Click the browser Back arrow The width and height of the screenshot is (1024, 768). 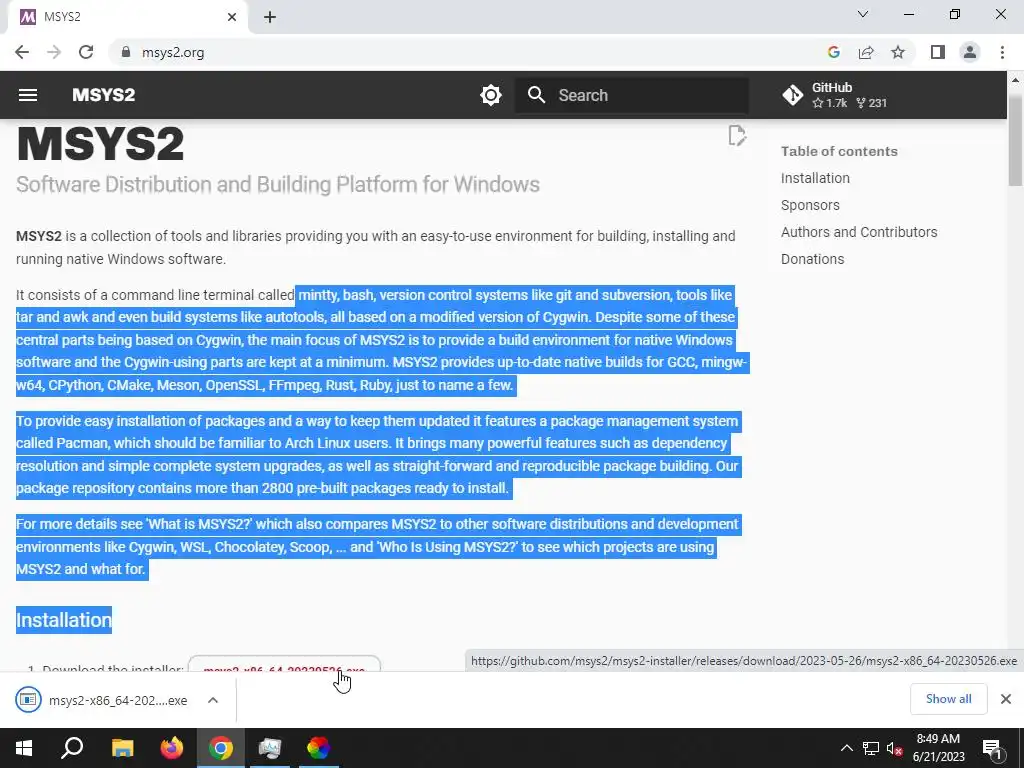click(22, 52)
